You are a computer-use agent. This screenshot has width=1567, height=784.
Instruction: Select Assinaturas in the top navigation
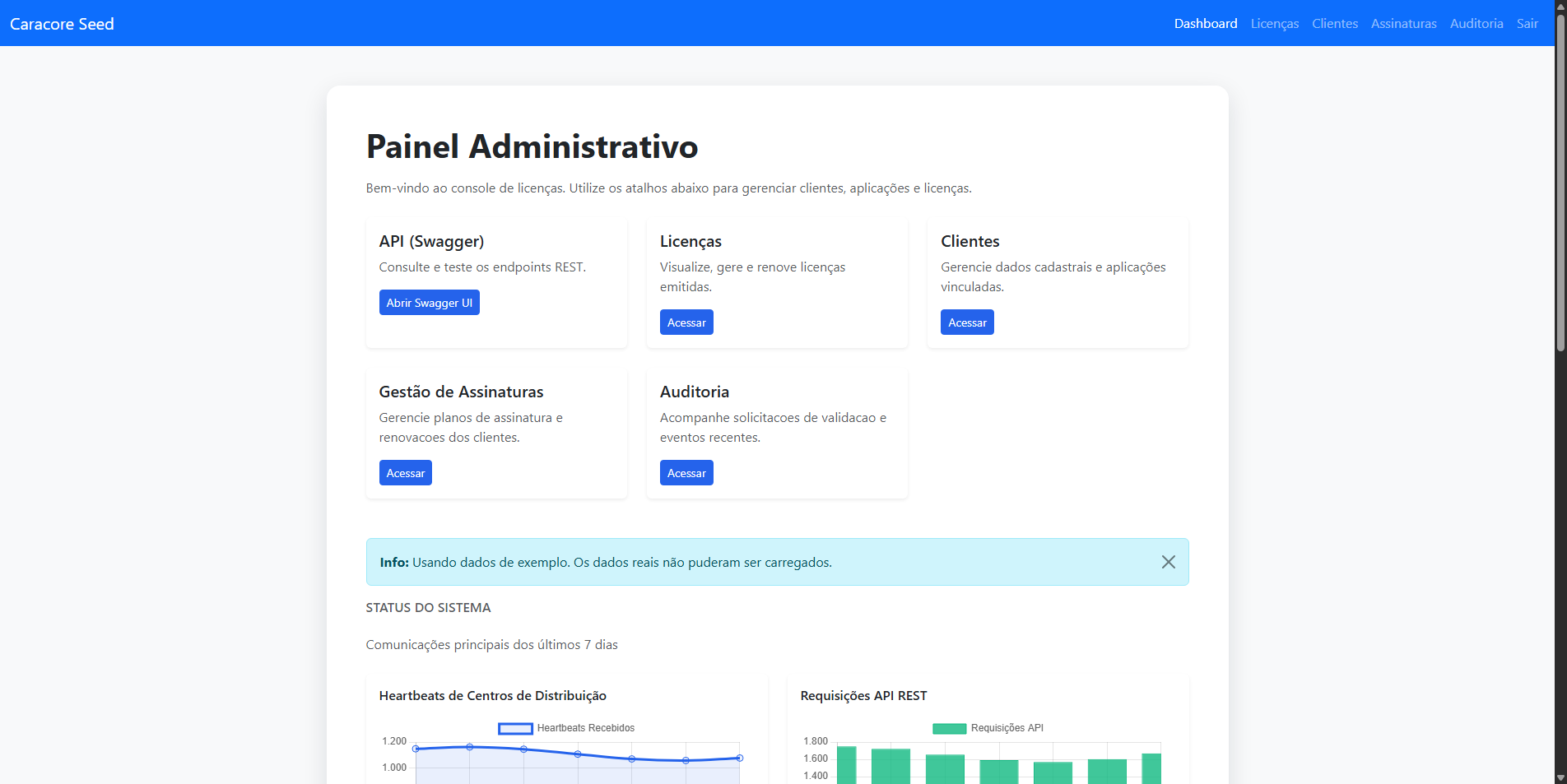point(1403,23)
